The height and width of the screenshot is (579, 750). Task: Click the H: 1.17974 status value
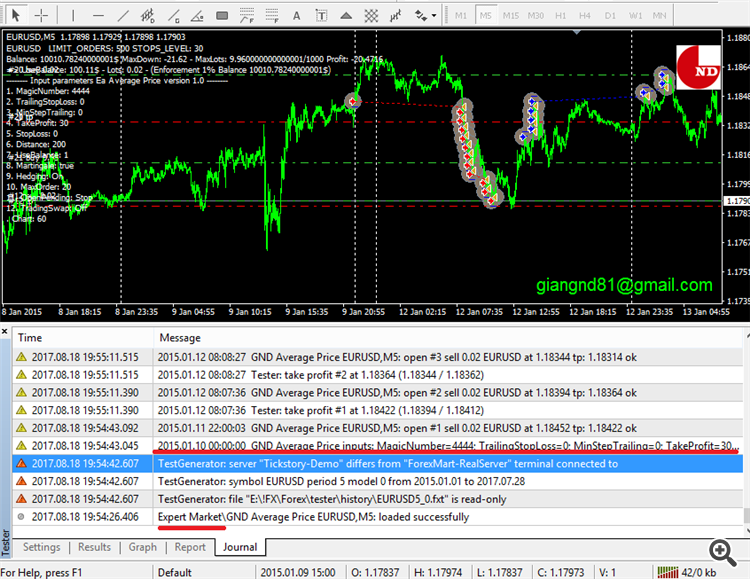438,572
